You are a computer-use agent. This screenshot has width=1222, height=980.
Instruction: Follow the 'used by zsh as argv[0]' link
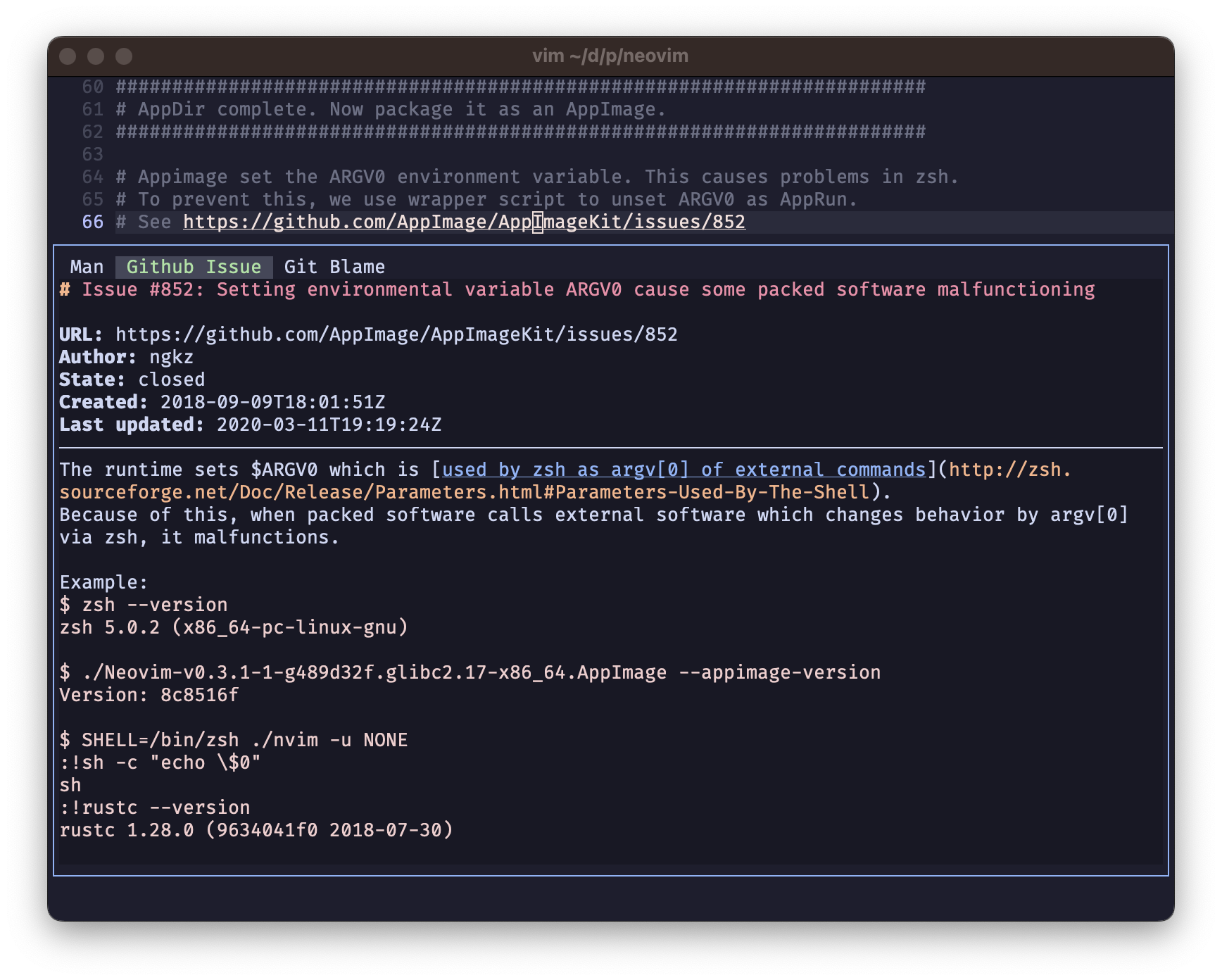click(684, 470)
